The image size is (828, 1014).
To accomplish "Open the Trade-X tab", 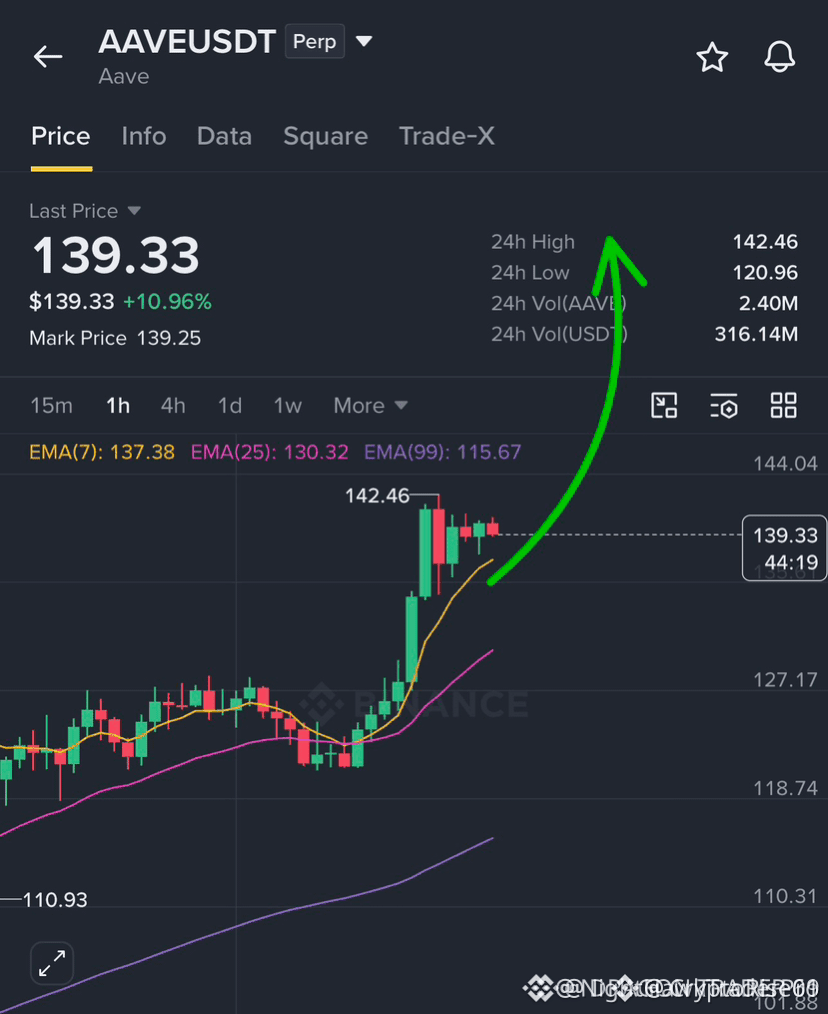I will coord(446,136).
